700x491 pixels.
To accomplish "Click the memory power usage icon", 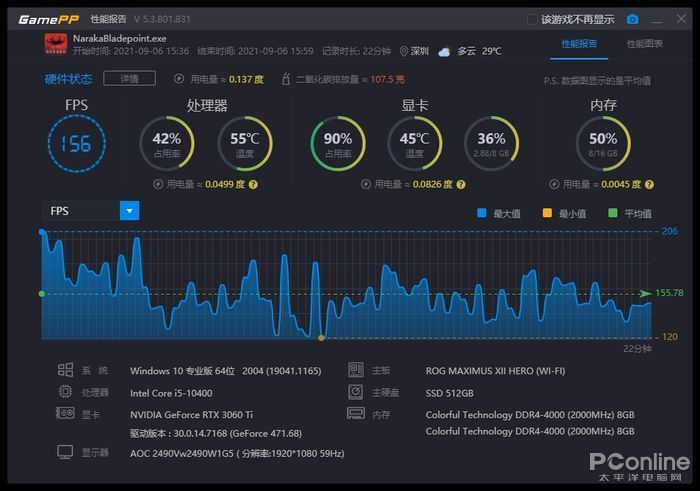I will pyautogui.click(x=554, y=184).
